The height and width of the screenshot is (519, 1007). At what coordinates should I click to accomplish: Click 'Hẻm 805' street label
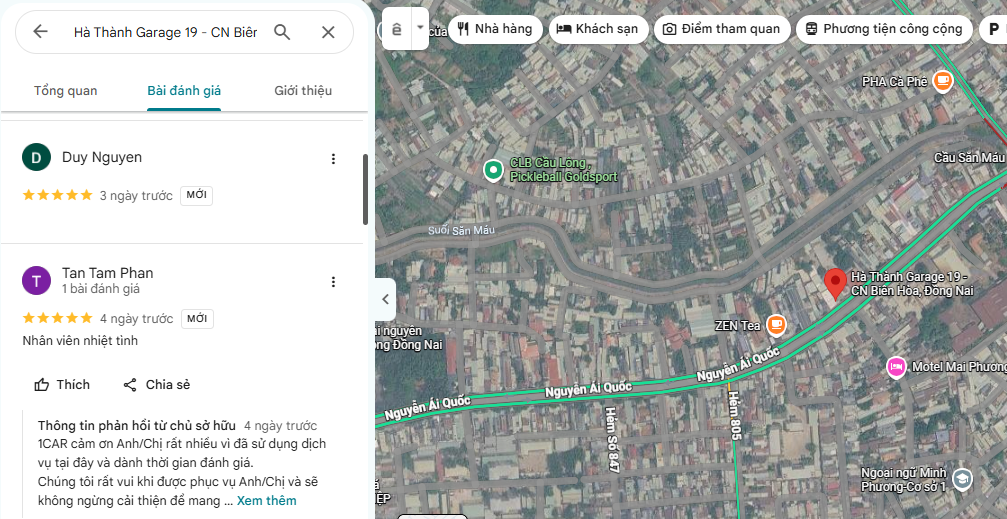click(736, 416)
